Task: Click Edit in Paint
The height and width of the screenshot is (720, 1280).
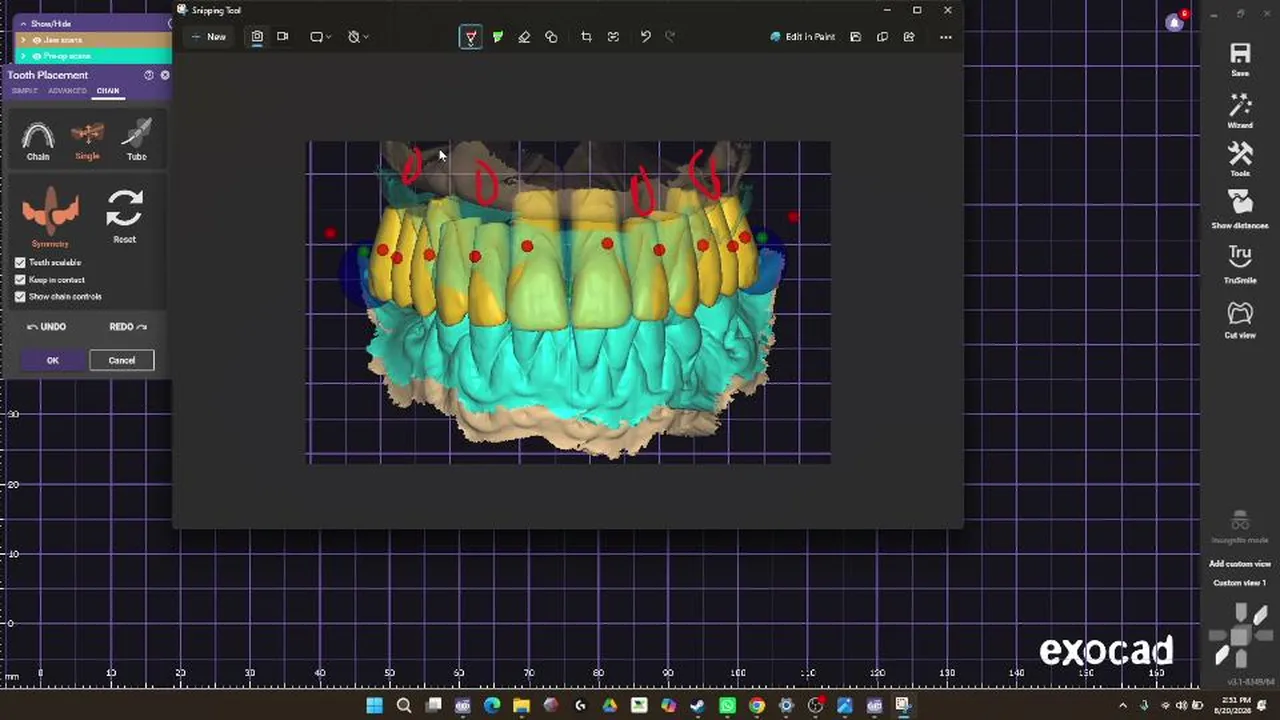Action: [x=803, y=37]
